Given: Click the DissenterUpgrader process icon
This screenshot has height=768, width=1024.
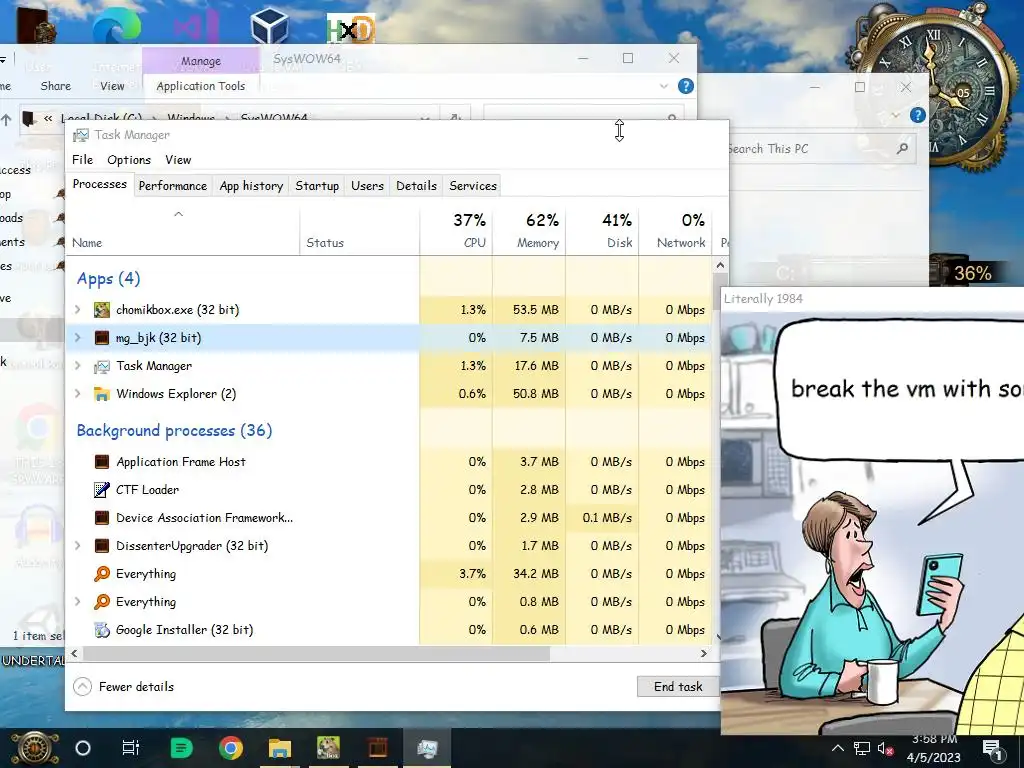Looking at the screenshot, I should click(x=102, y=546).
